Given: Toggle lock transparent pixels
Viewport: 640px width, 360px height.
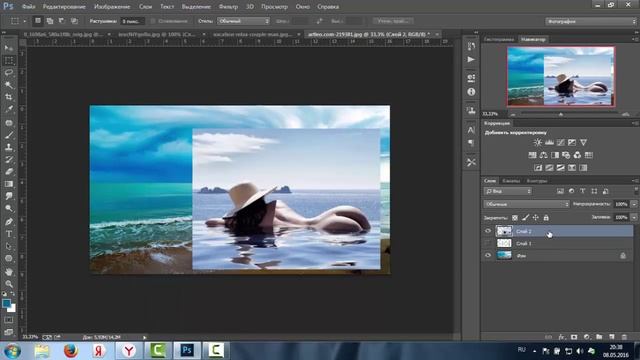Looking at the screenshot, I should (515, 218).
